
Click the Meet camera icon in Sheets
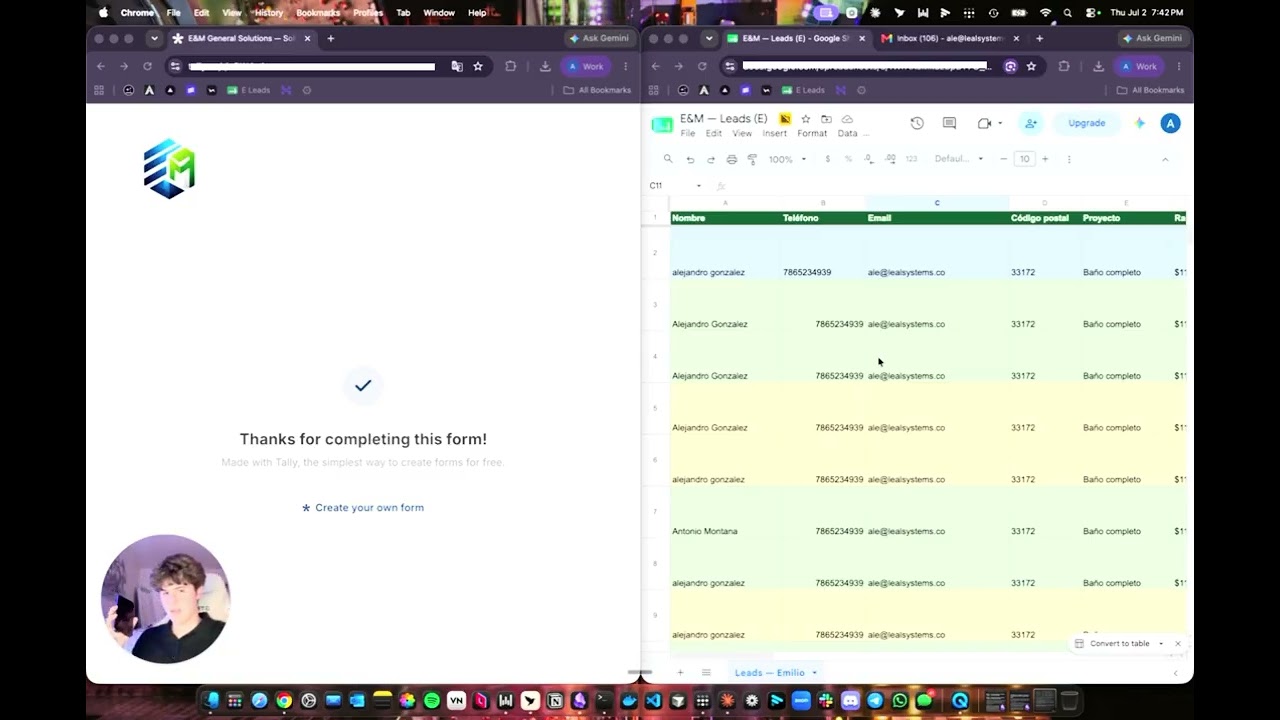984,123
